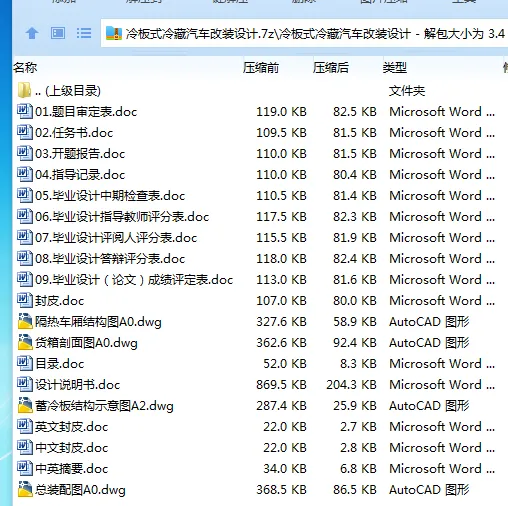
Task: Select file name 04.指导记录.doc
Action: click(80, 175)
